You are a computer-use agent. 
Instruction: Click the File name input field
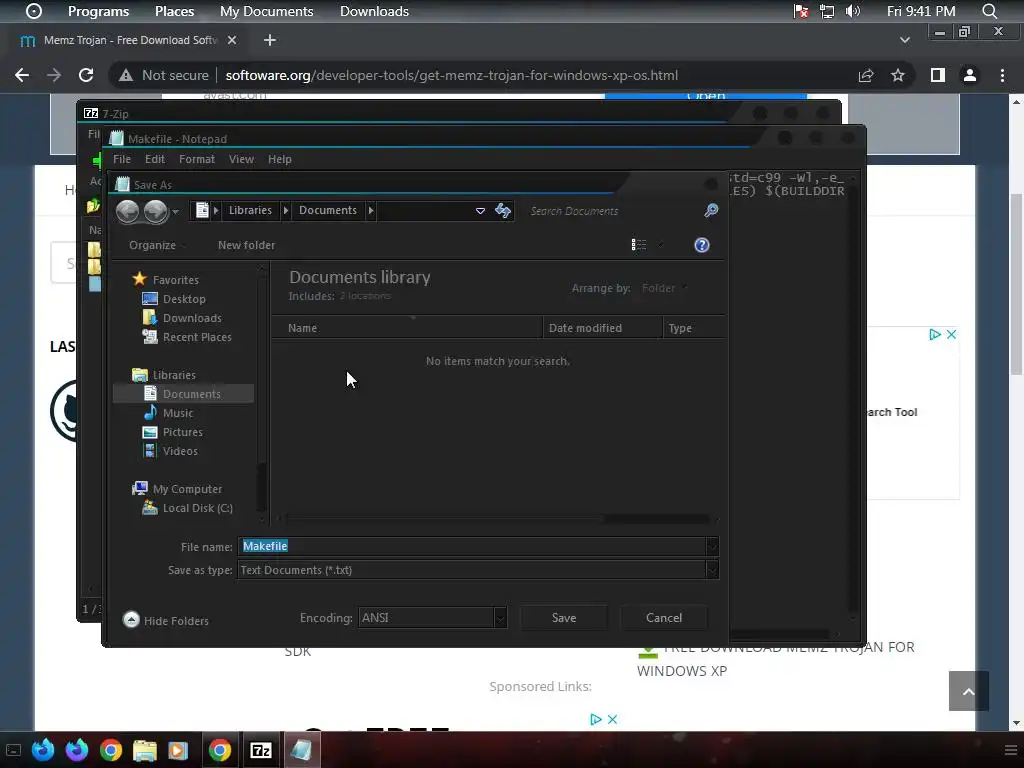pyautogui.click(x=472, y=546)
